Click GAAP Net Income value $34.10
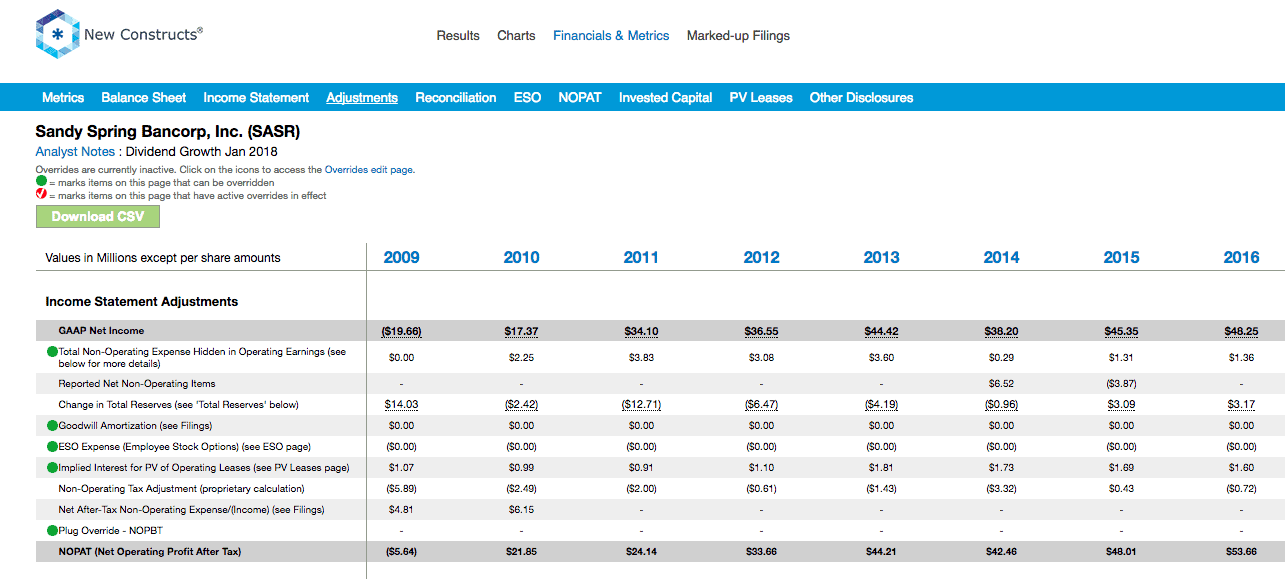Image resolution: width=1285 pixels, height=579 pixels. (x=641, y=331)
